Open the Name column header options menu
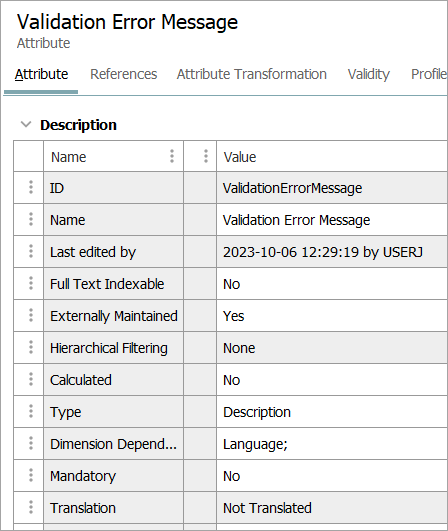Viewport: 448px width, 531px height. tap(172, 156)
